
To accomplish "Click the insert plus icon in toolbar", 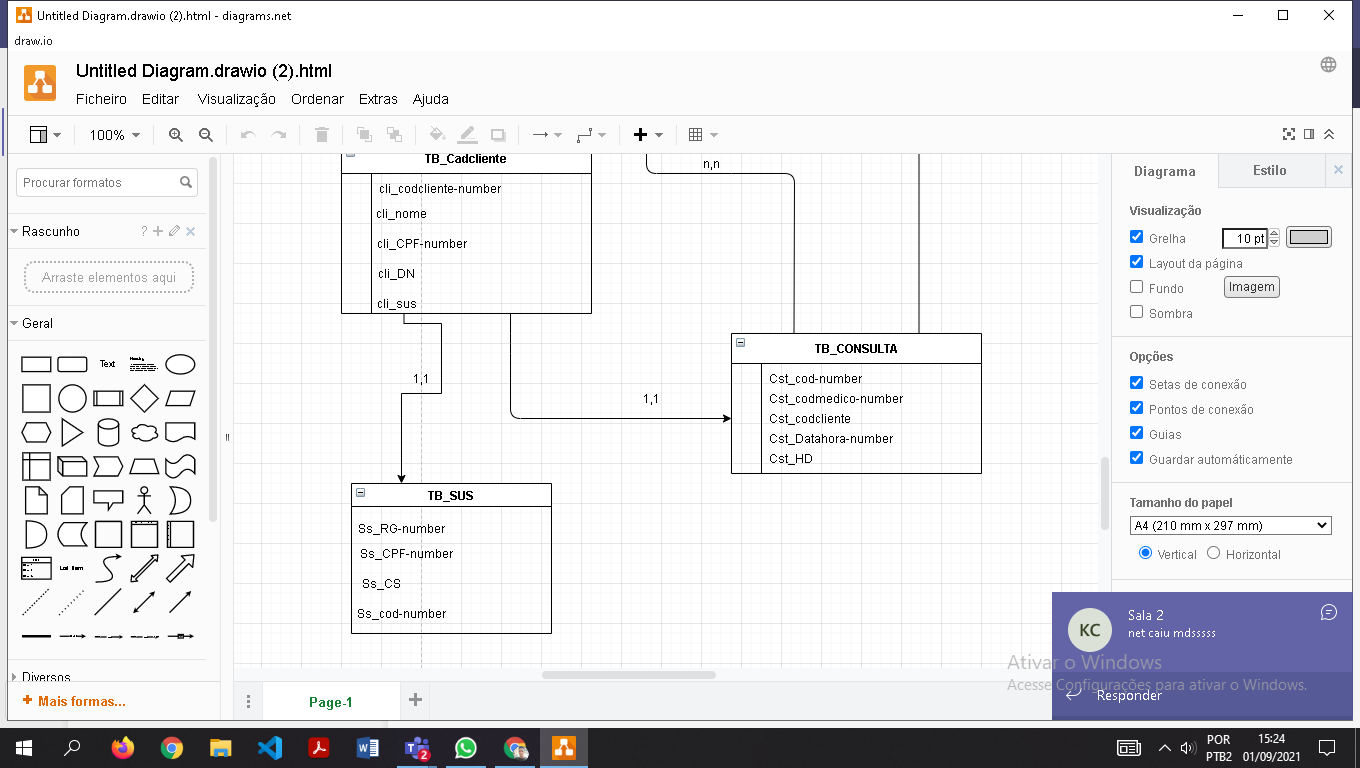I will tap(641, 135).
